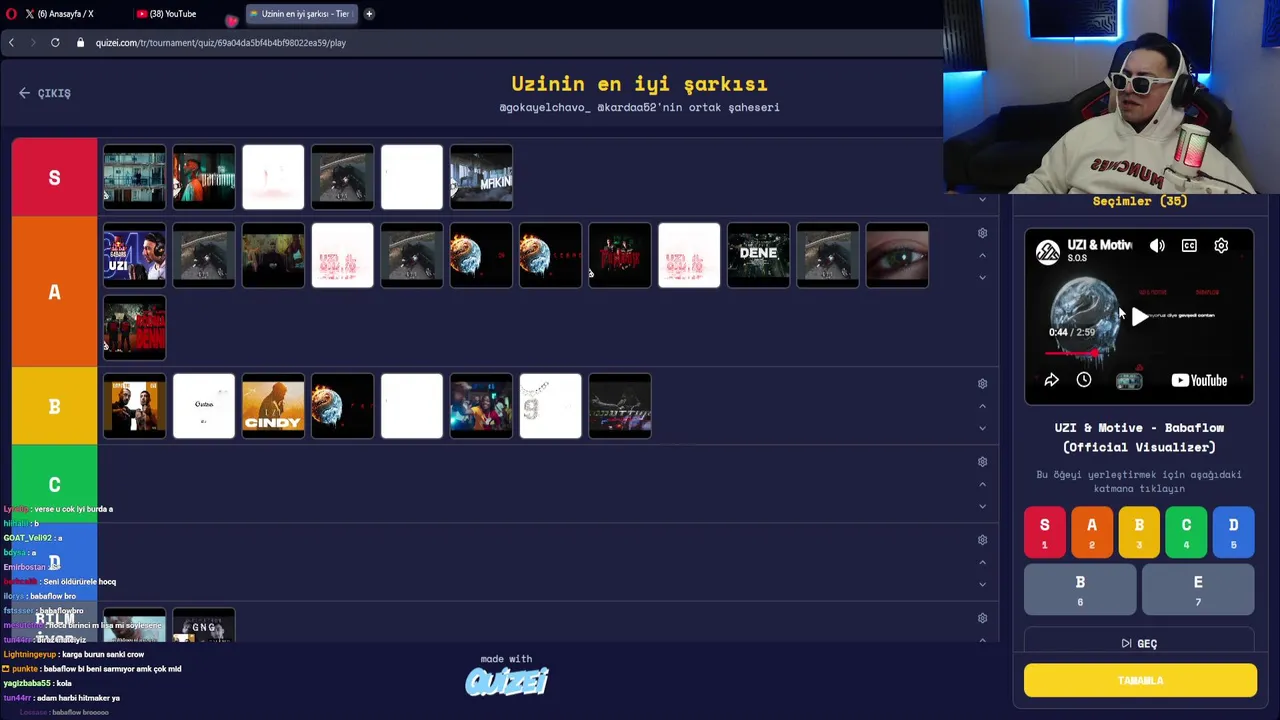Screen dimensions: 1280x720
Task: Open video on YouTube via logo
Action: (1199, 380)
